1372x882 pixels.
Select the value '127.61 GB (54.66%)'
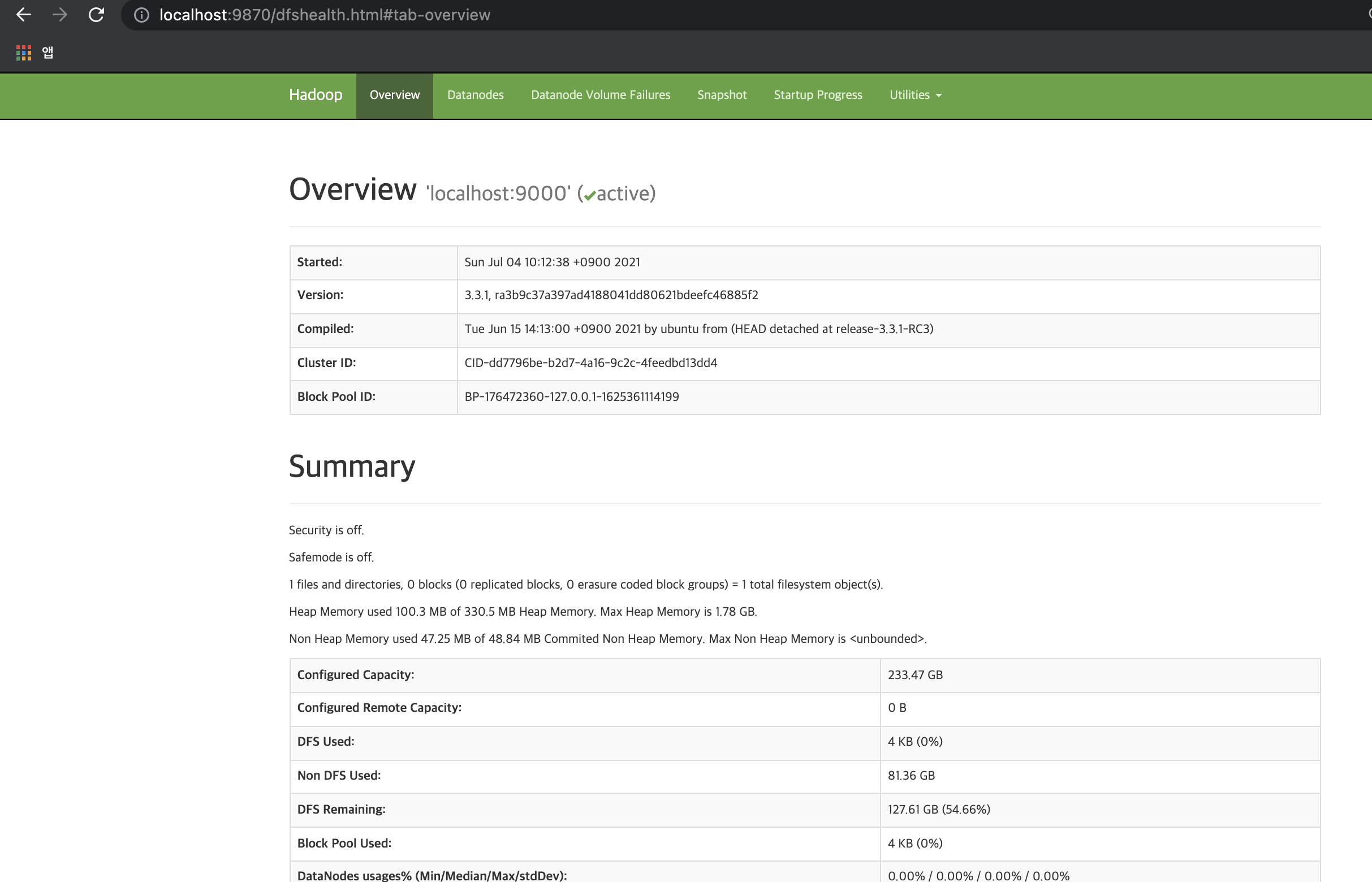click(x=939, y=810)
